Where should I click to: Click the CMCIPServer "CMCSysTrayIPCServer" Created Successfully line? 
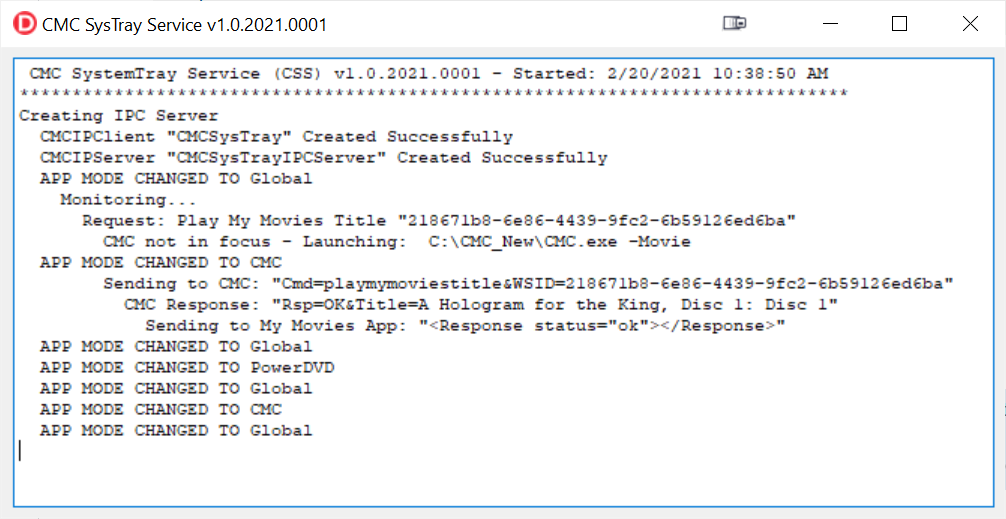click(323, 158)
